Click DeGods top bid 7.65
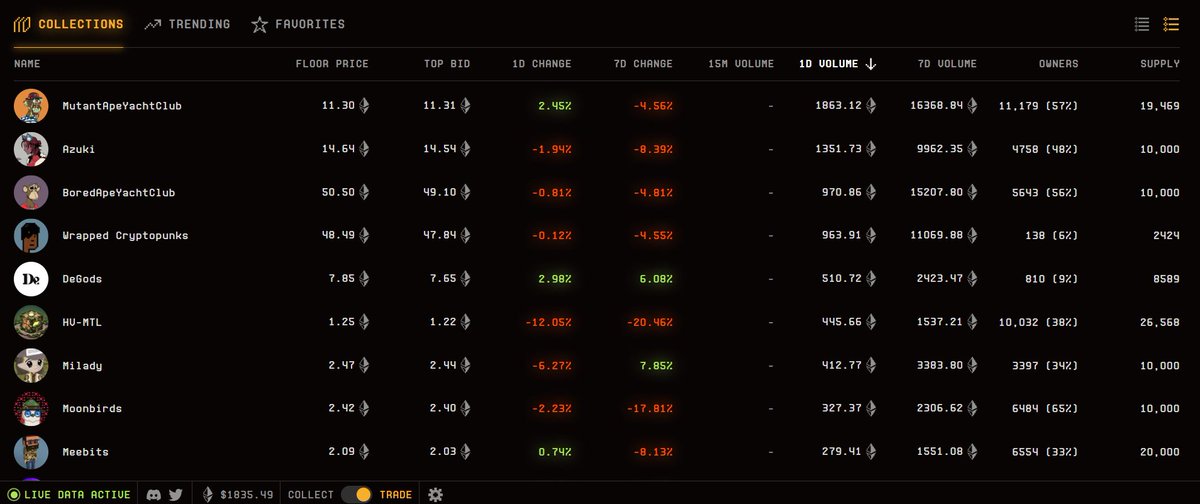The height and width of the screenshot is (504, 1200). 449,279
